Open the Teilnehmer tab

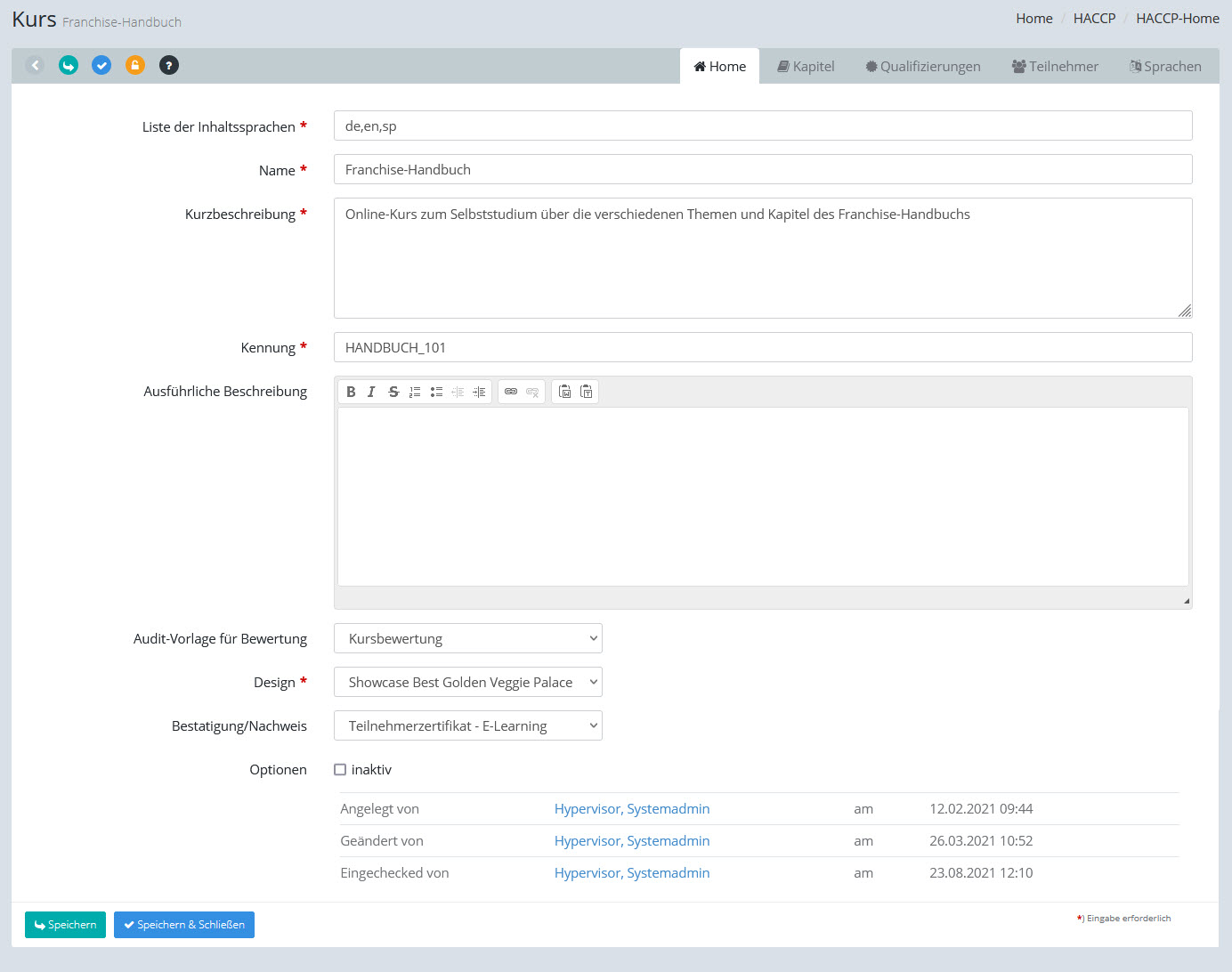1055,67
